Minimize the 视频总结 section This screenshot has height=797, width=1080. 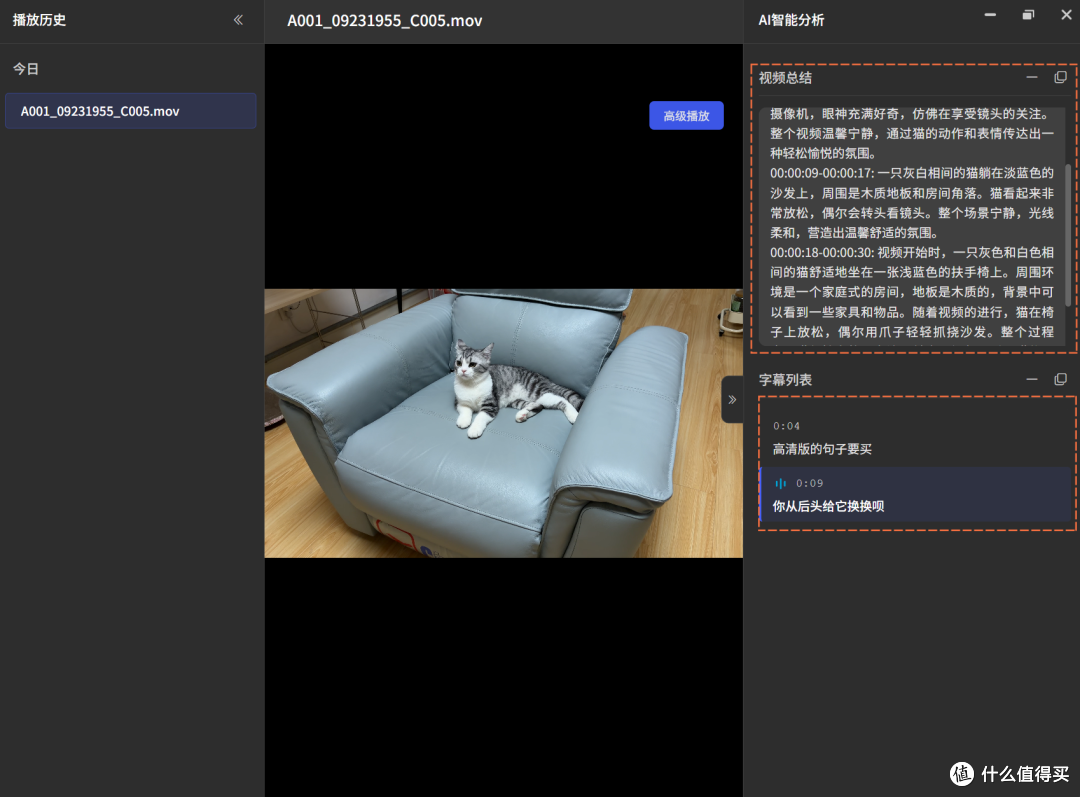click(1031, 77)
